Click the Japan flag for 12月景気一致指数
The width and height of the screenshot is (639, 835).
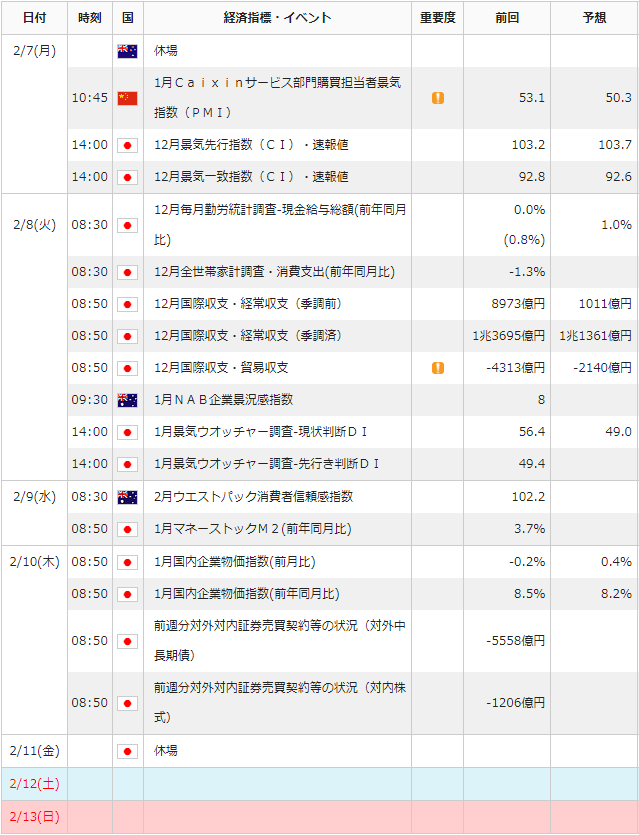pyautogui.click(x=127, y=177)
